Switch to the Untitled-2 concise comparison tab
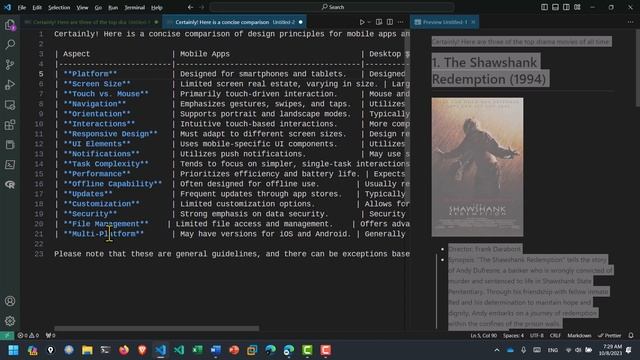Viewport: 640px width, 360px height. point(235,22)
